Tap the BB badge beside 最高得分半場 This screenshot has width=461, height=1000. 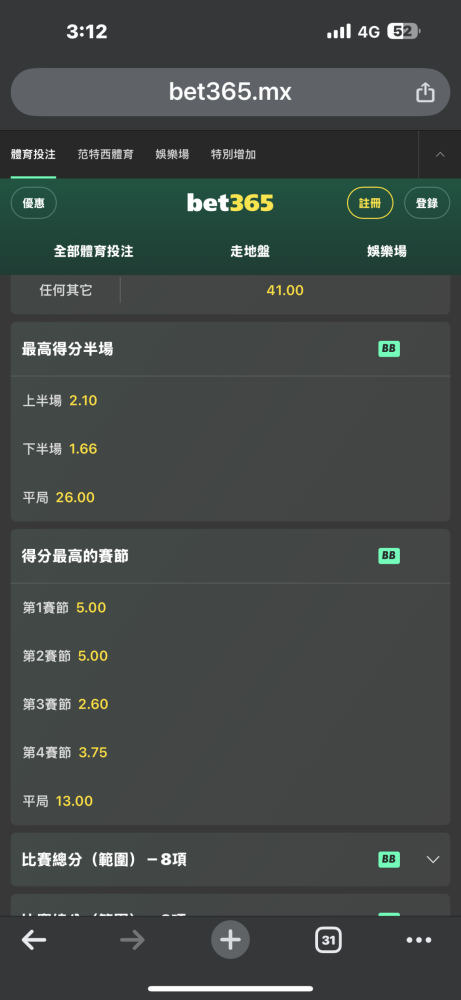(389, 349)
